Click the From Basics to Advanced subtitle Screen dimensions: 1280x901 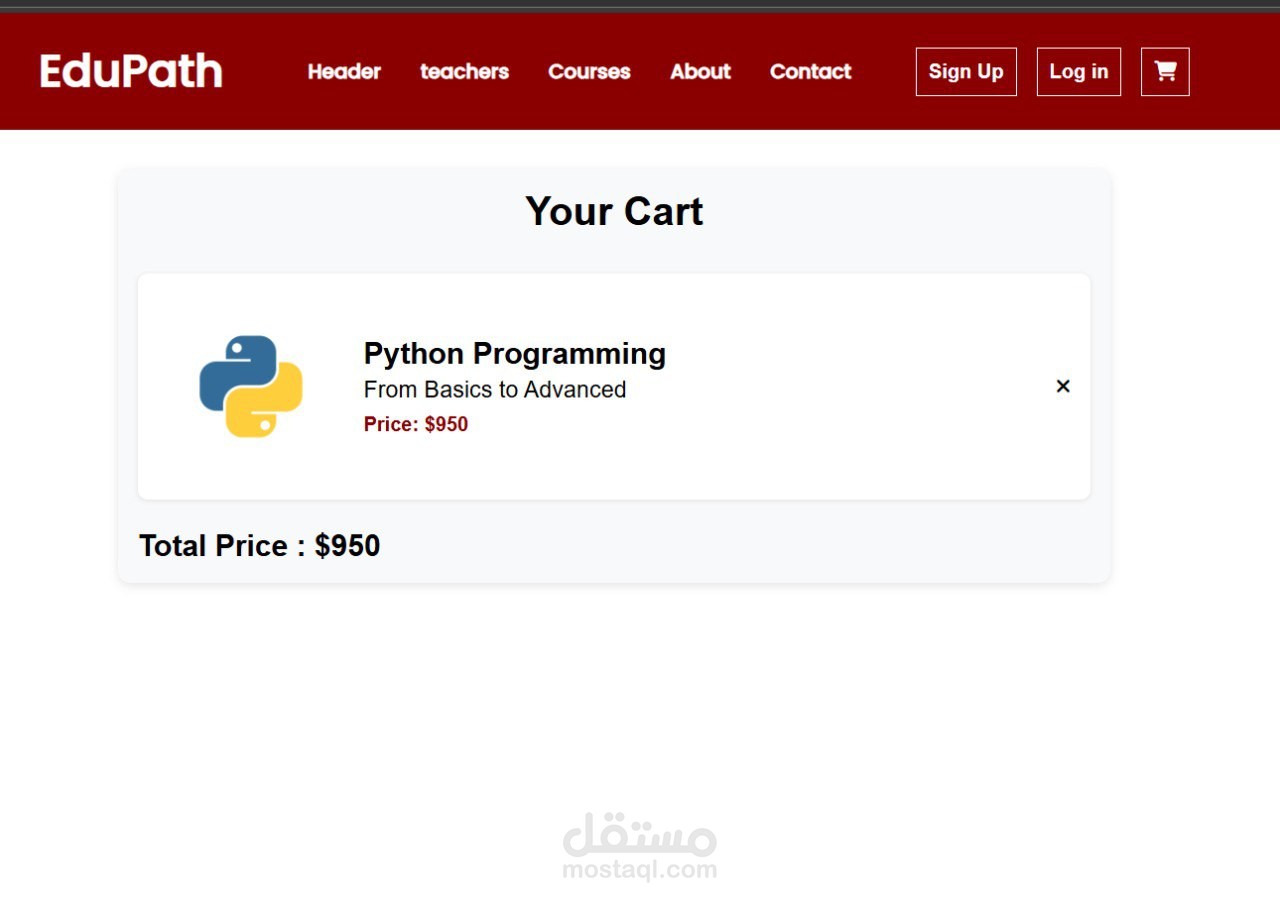(495, 390)
